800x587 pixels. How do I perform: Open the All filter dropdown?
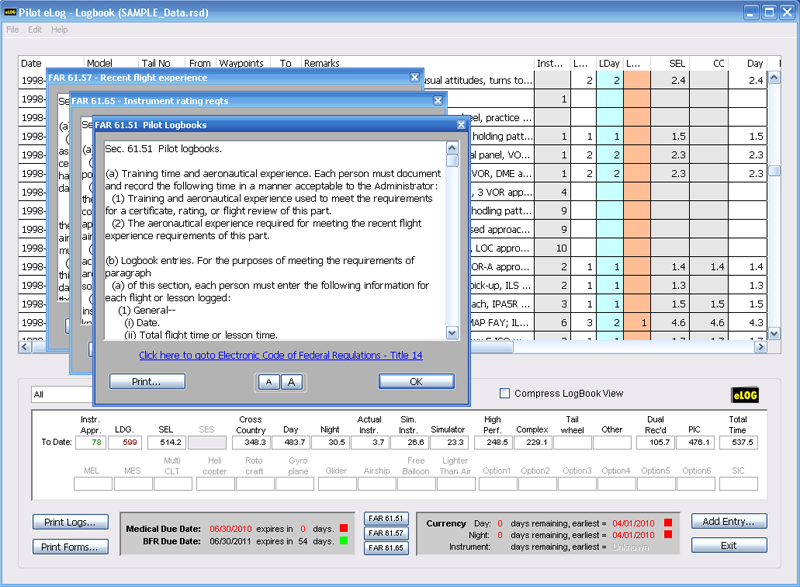(62, 394)
